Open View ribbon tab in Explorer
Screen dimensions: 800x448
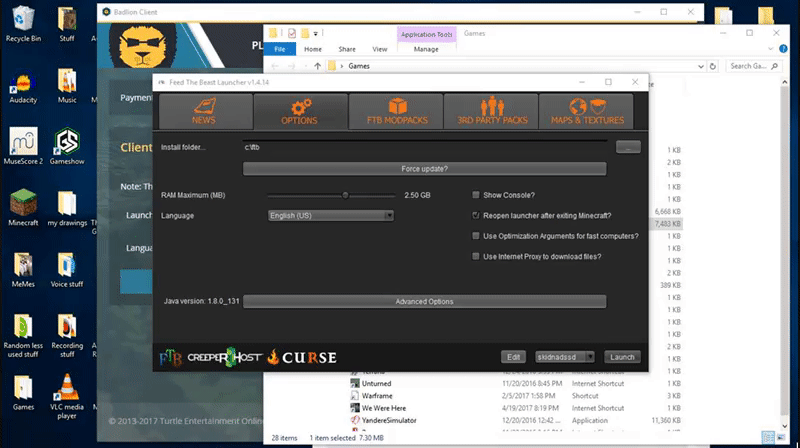(x=380, y=49)
